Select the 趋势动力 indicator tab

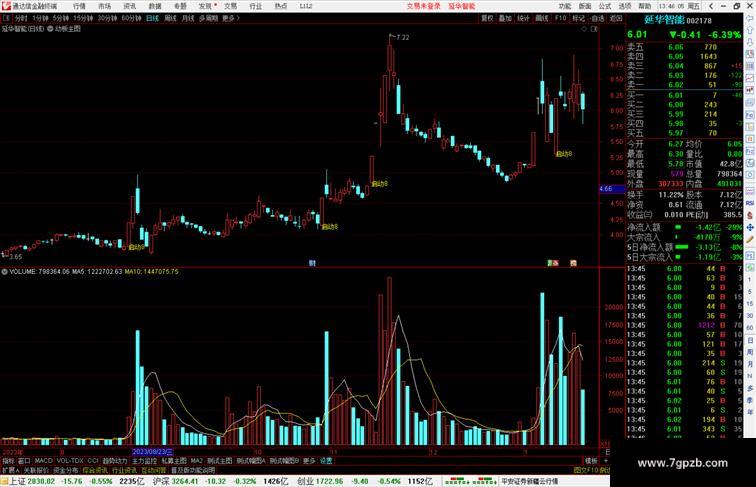click(x=115, y=461)
